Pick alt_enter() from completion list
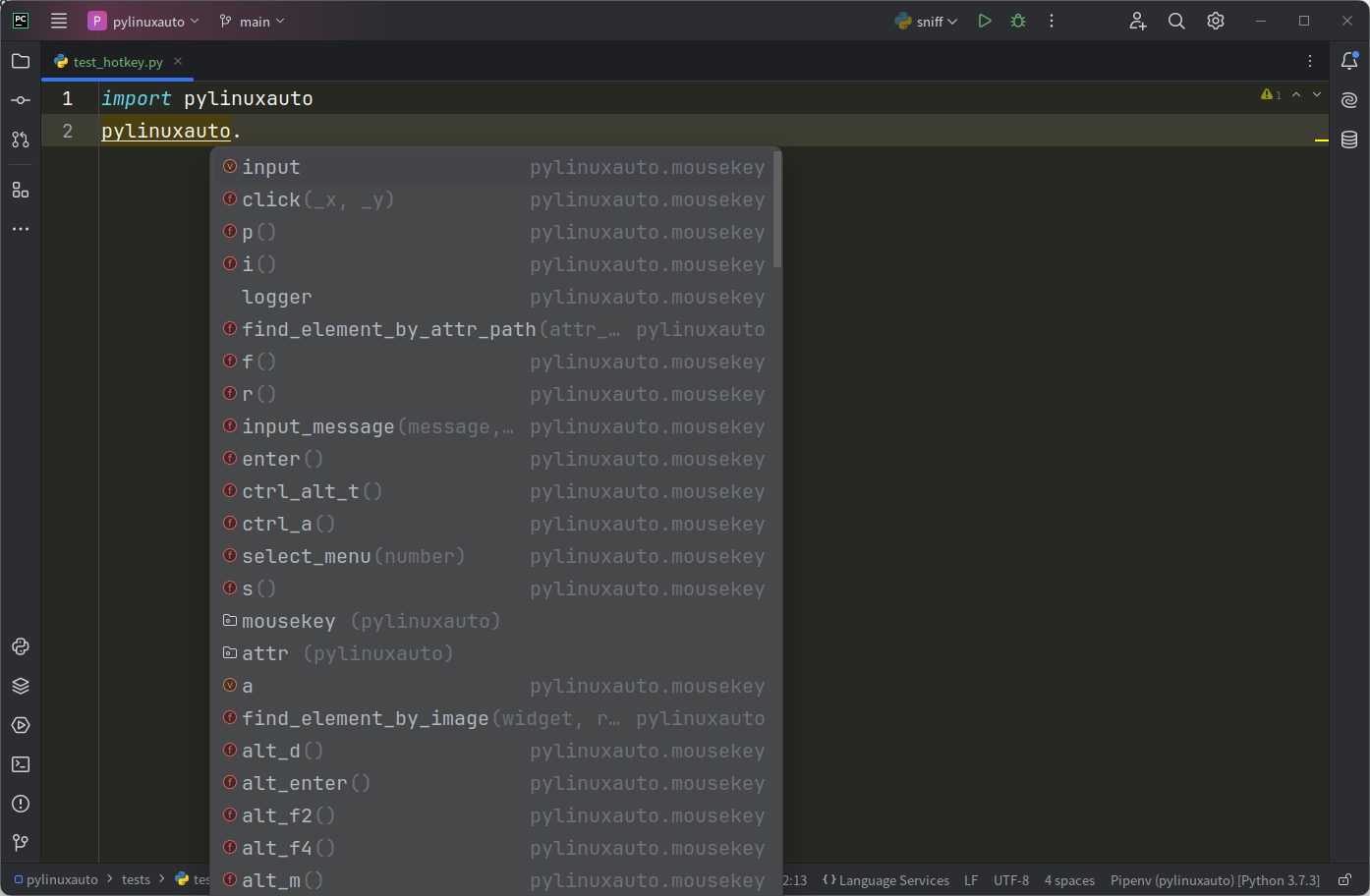 click(493, 783)
